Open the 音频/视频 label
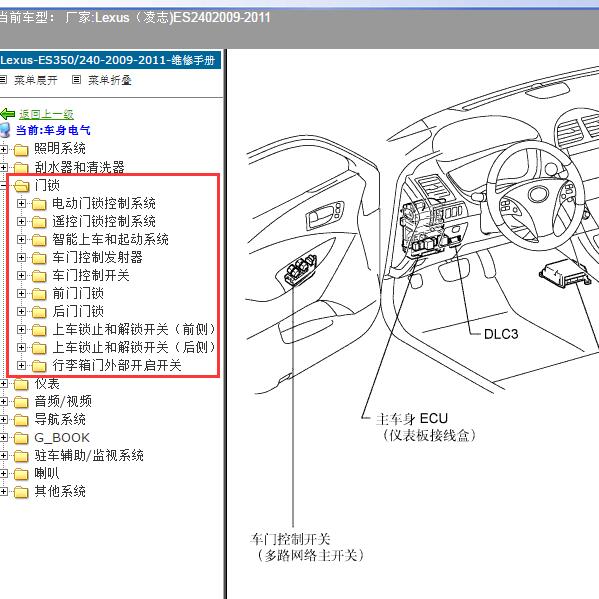This screenshot has height=599, width=599. click(63, 401)
